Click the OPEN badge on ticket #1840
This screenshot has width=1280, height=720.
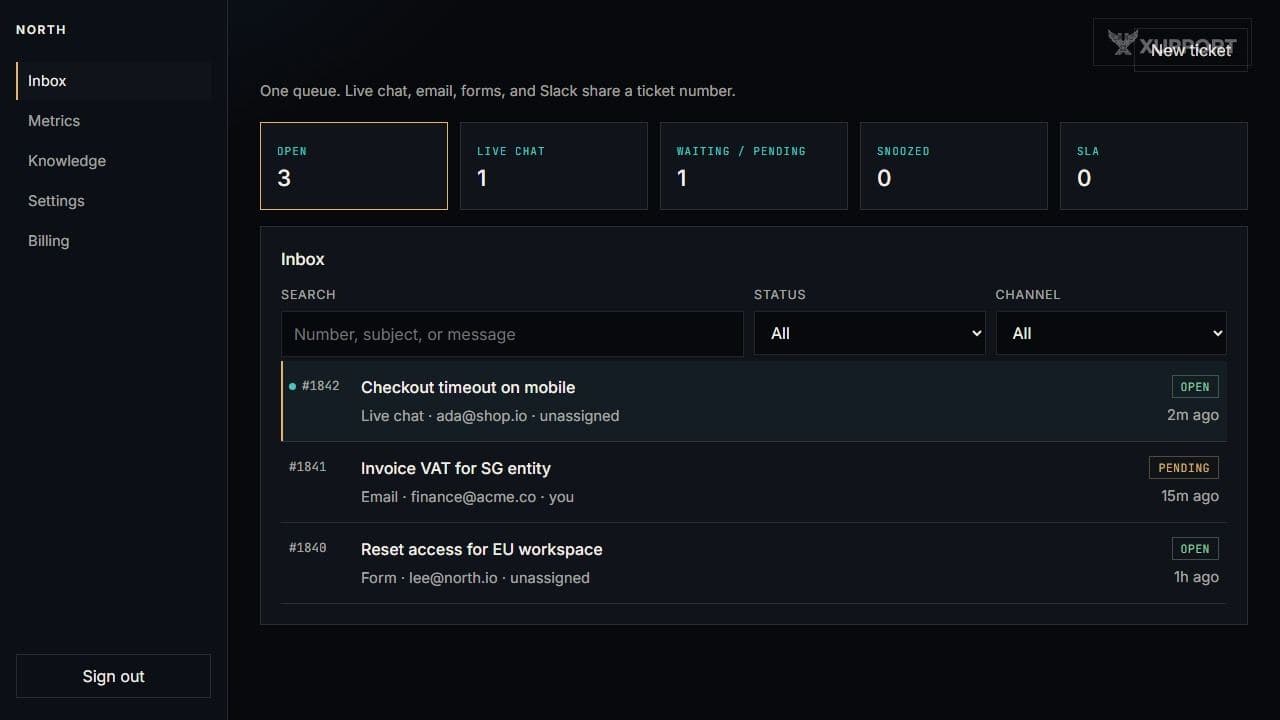tap(1195, 549)
